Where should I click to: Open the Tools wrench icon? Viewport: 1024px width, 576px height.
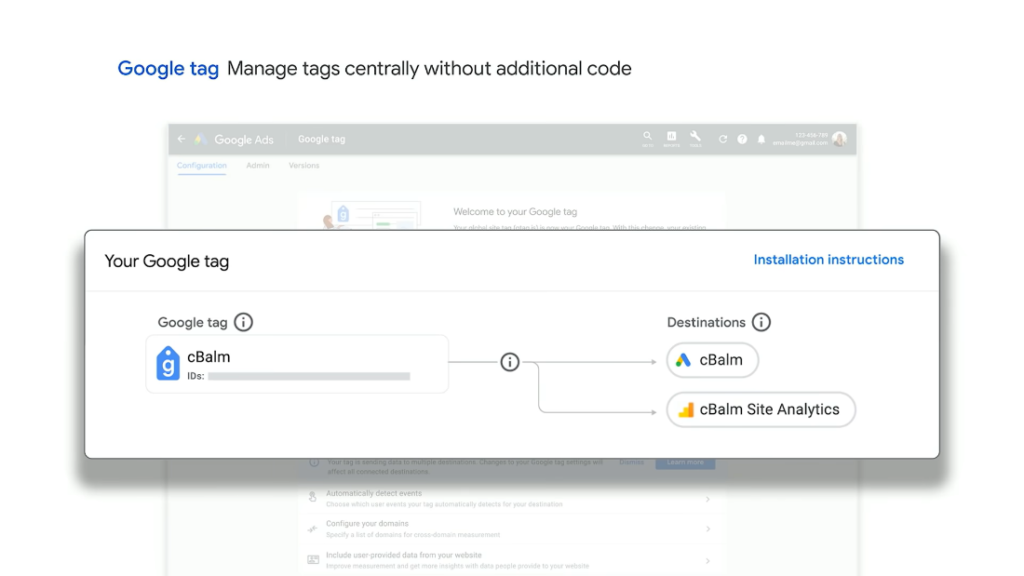click(695, 137)
